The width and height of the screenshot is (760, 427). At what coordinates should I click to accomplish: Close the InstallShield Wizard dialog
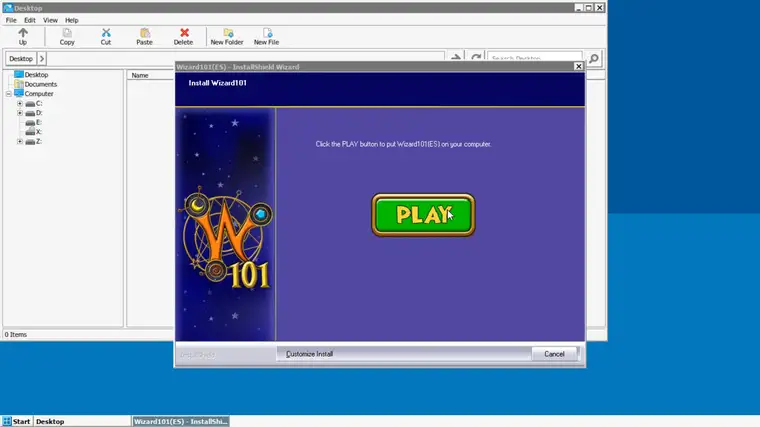[578, 66]
